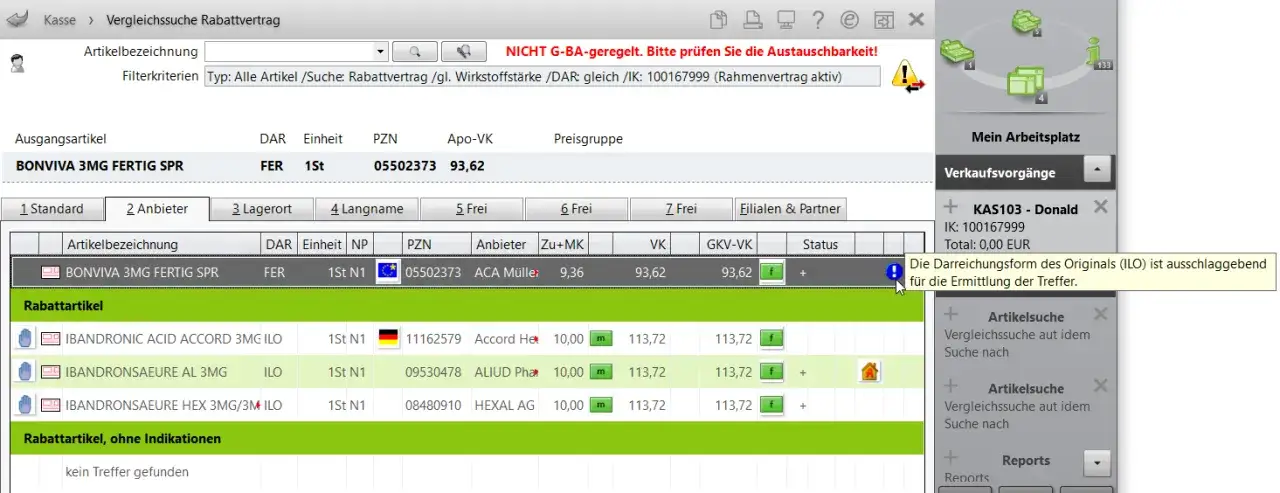Open the Artikelbezeichnung dropdown arrow

(x=380, y=51)
